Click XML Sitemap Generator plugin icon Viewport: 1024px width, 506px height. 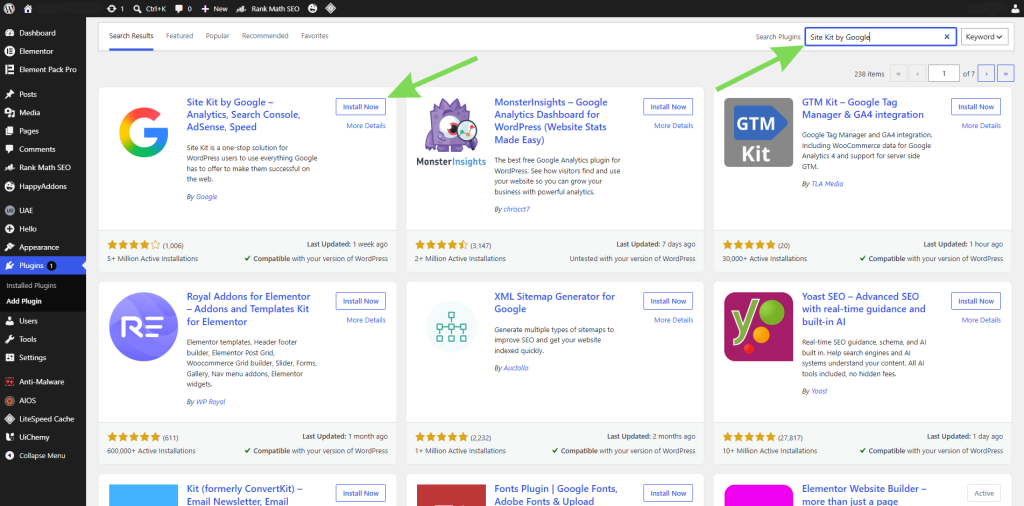451,327
